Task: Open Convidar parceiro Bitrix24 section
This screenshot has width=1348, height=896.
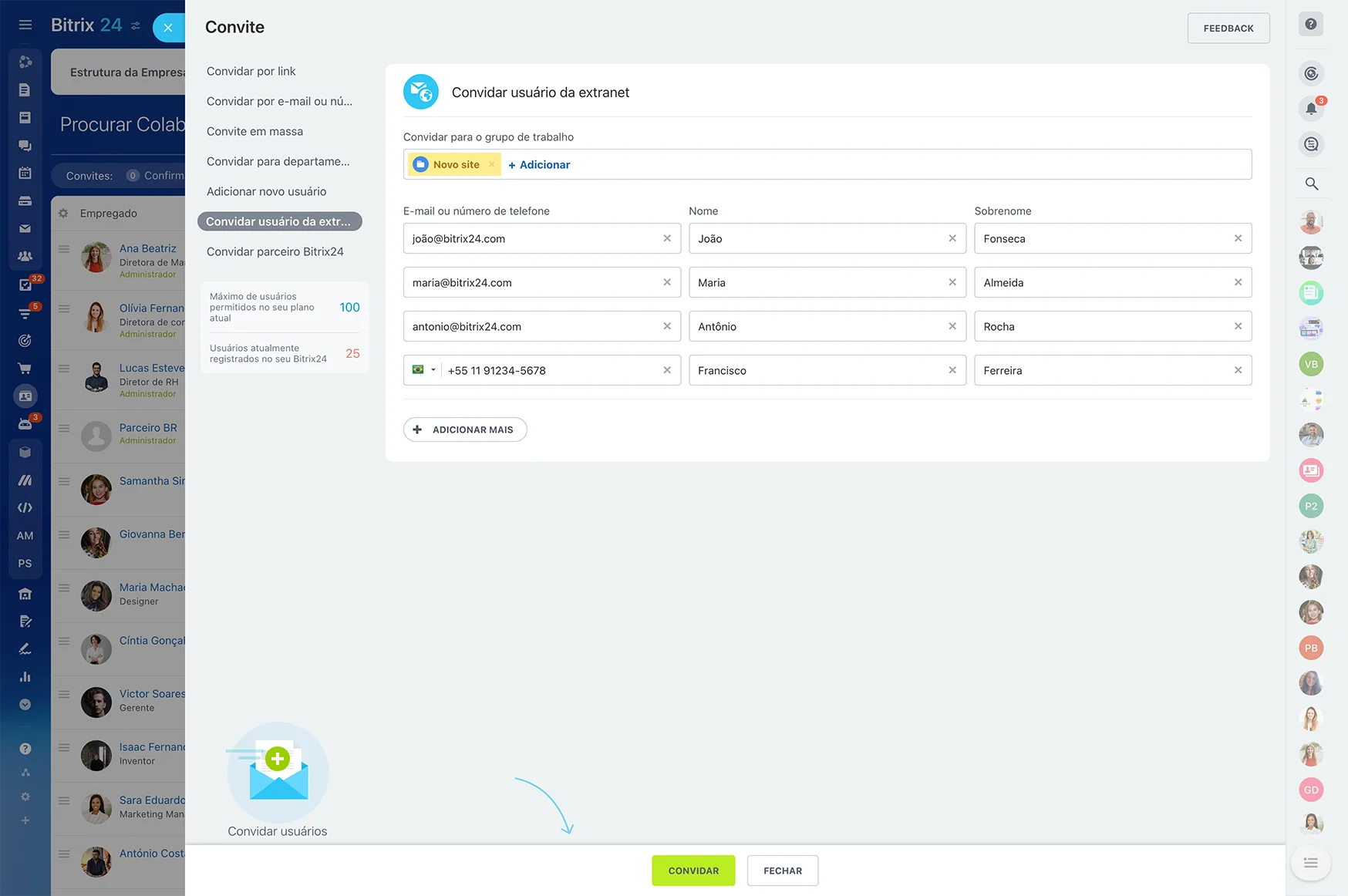Action: [x=275, y=251]
